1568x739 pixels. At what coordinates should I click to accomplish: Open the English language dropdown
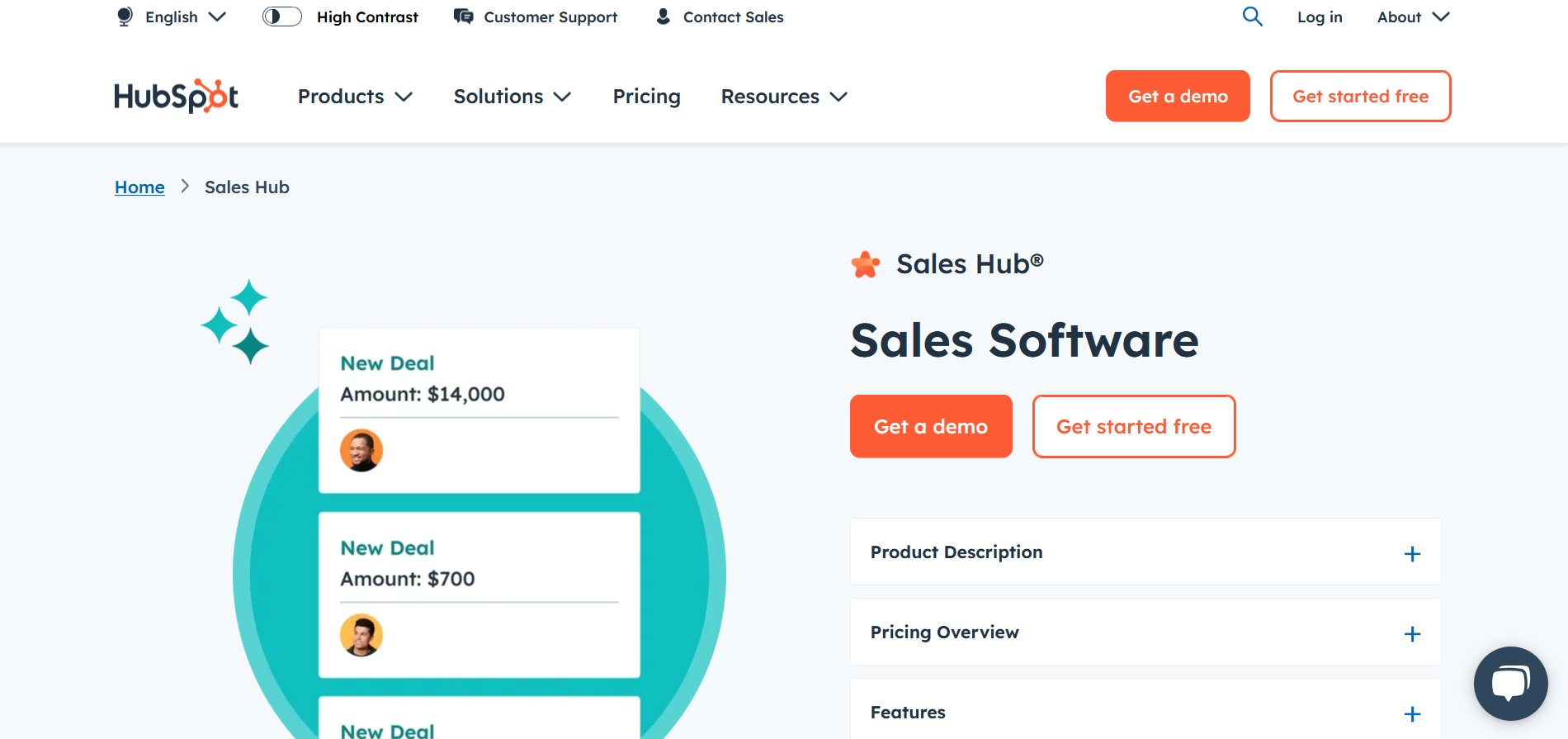(172, 17)
